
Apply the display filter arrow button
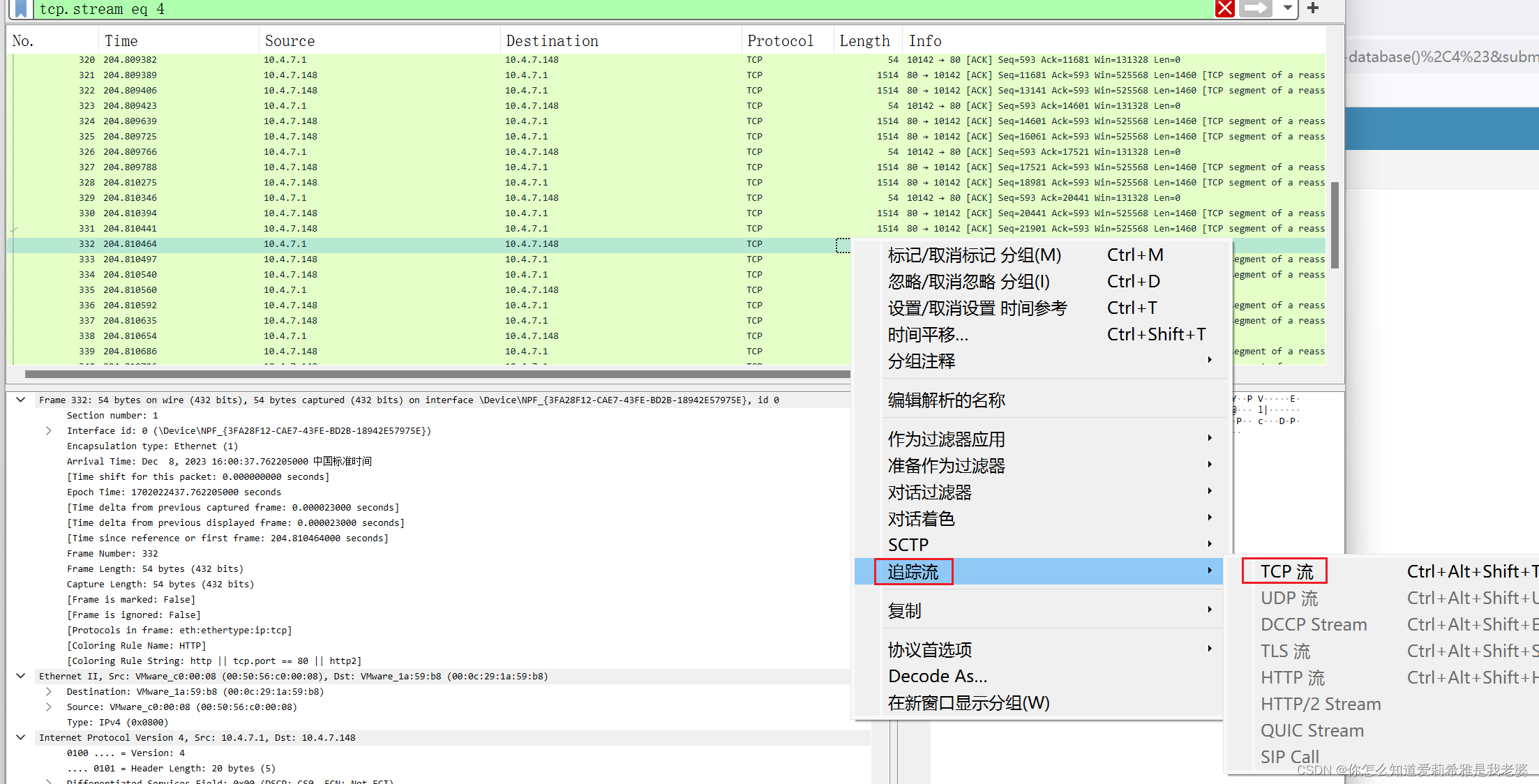point(1256,8)
